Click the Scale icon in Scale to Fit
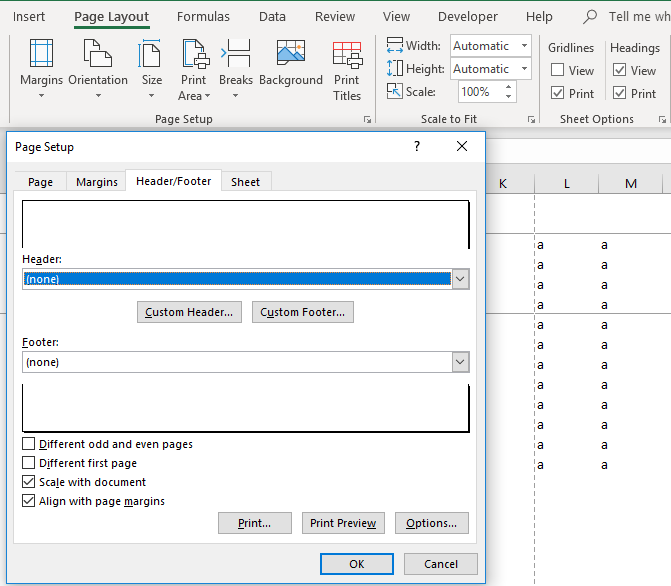 pyautogui.click(x=394, y=91)
